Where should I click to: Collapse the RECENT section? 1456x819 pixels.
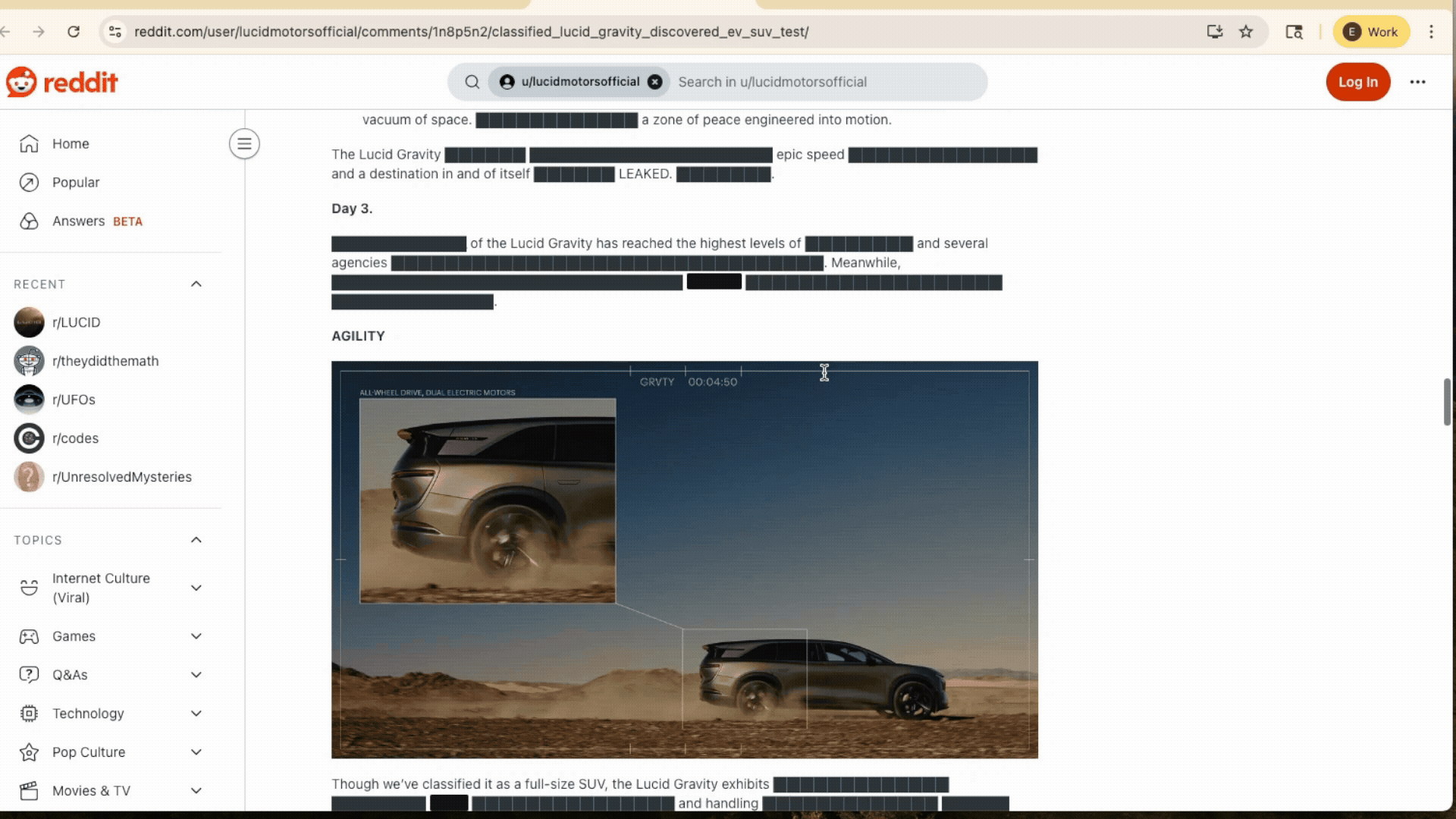(x=196, y=284)
